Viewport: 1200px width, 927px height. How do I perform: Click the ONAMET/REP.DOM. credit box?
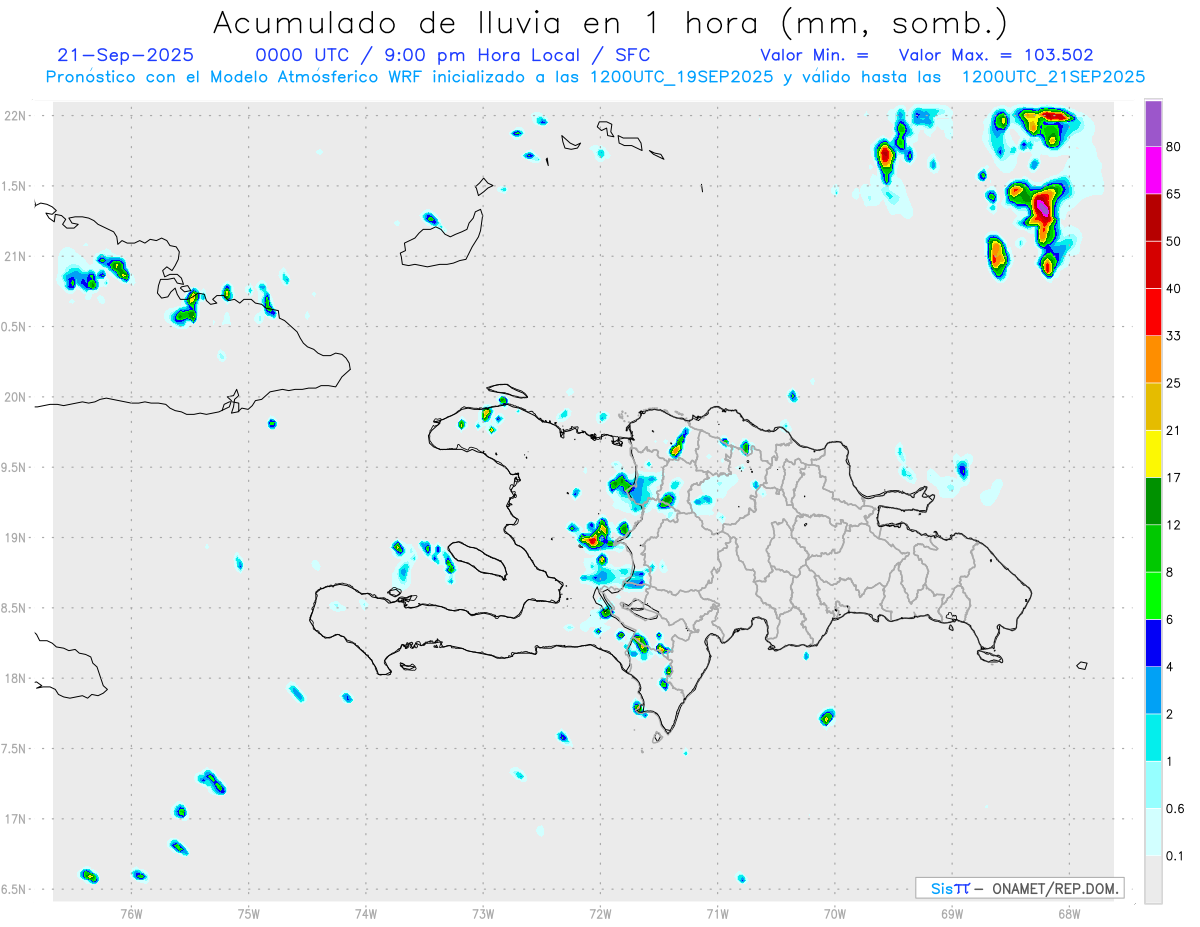coord(1019,888)
